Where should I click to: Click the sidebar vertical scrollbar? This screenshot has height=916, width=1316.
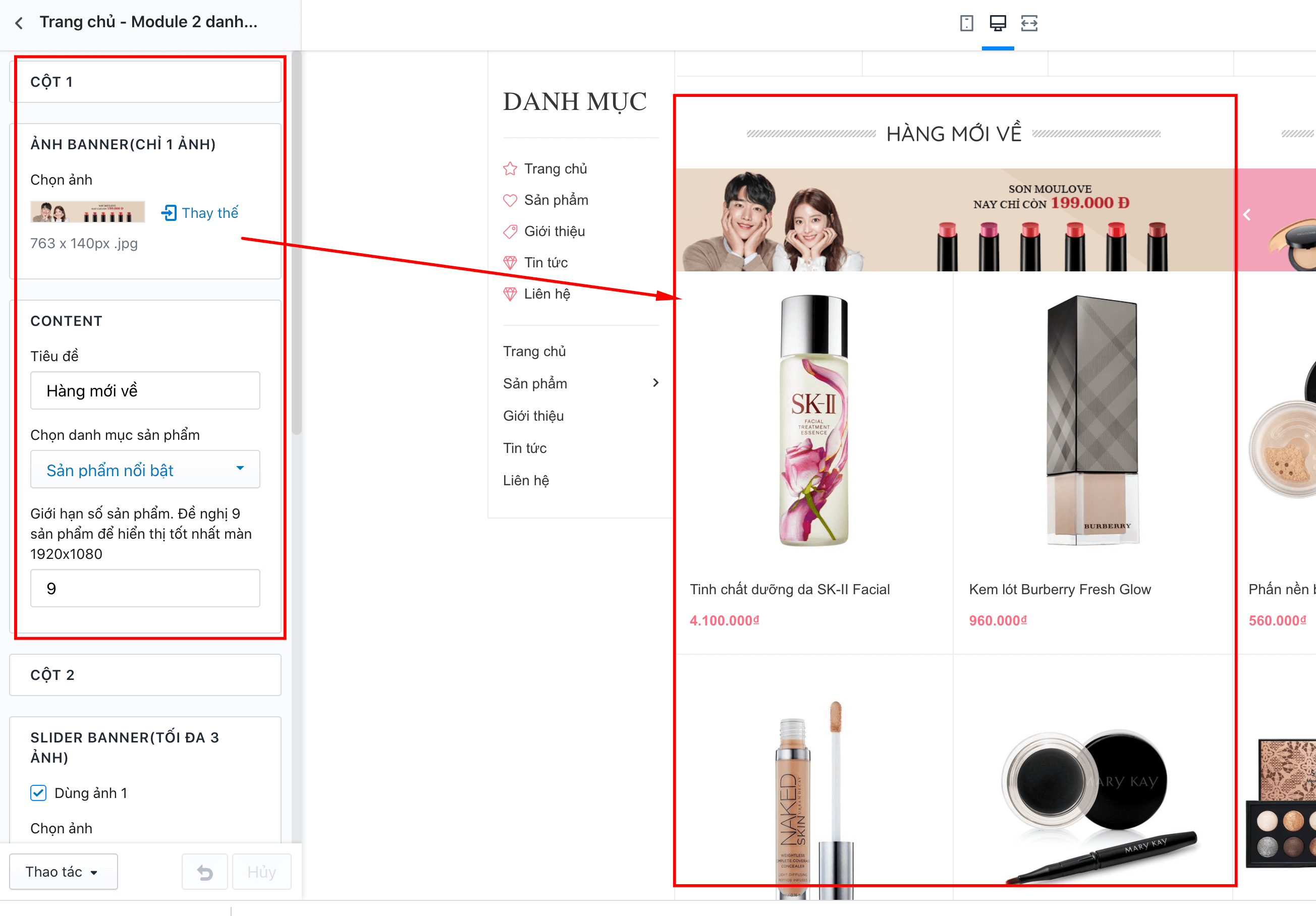pos(296,244)
